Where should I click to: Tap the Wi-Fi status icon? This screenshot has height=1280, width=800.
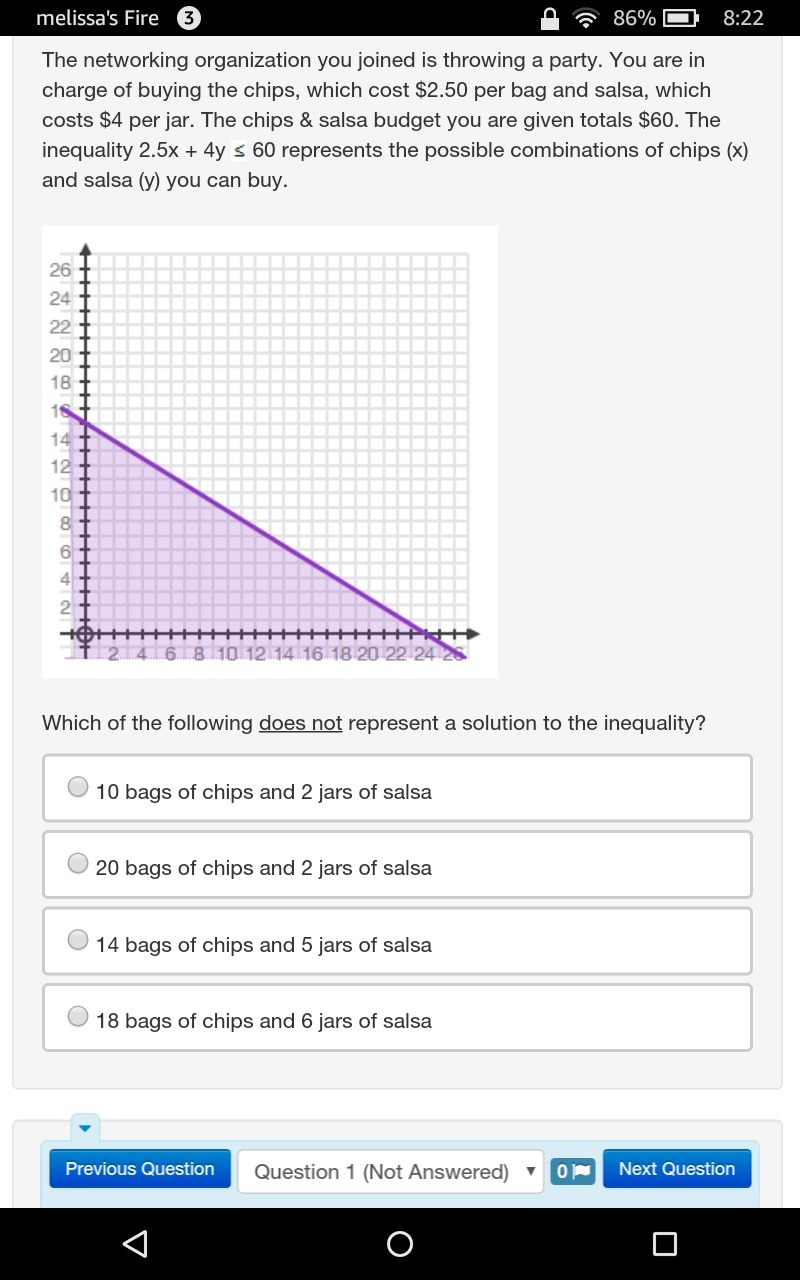[x=585, y=18]
